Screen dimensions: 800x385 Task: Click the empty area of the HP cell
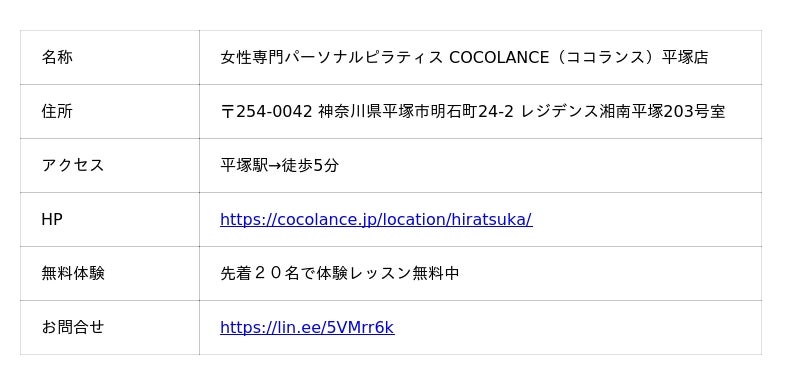pyautogui.click(x=647, y=220)
